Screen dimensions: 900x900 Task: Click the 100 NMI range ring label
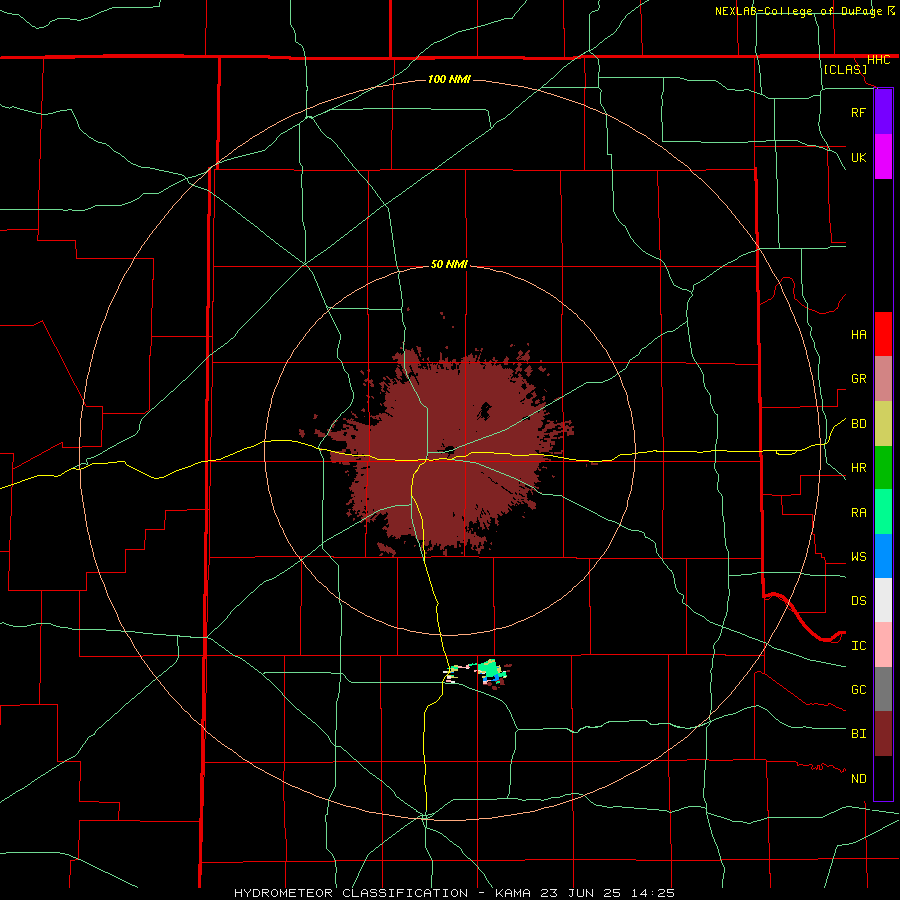click(449, 79)
